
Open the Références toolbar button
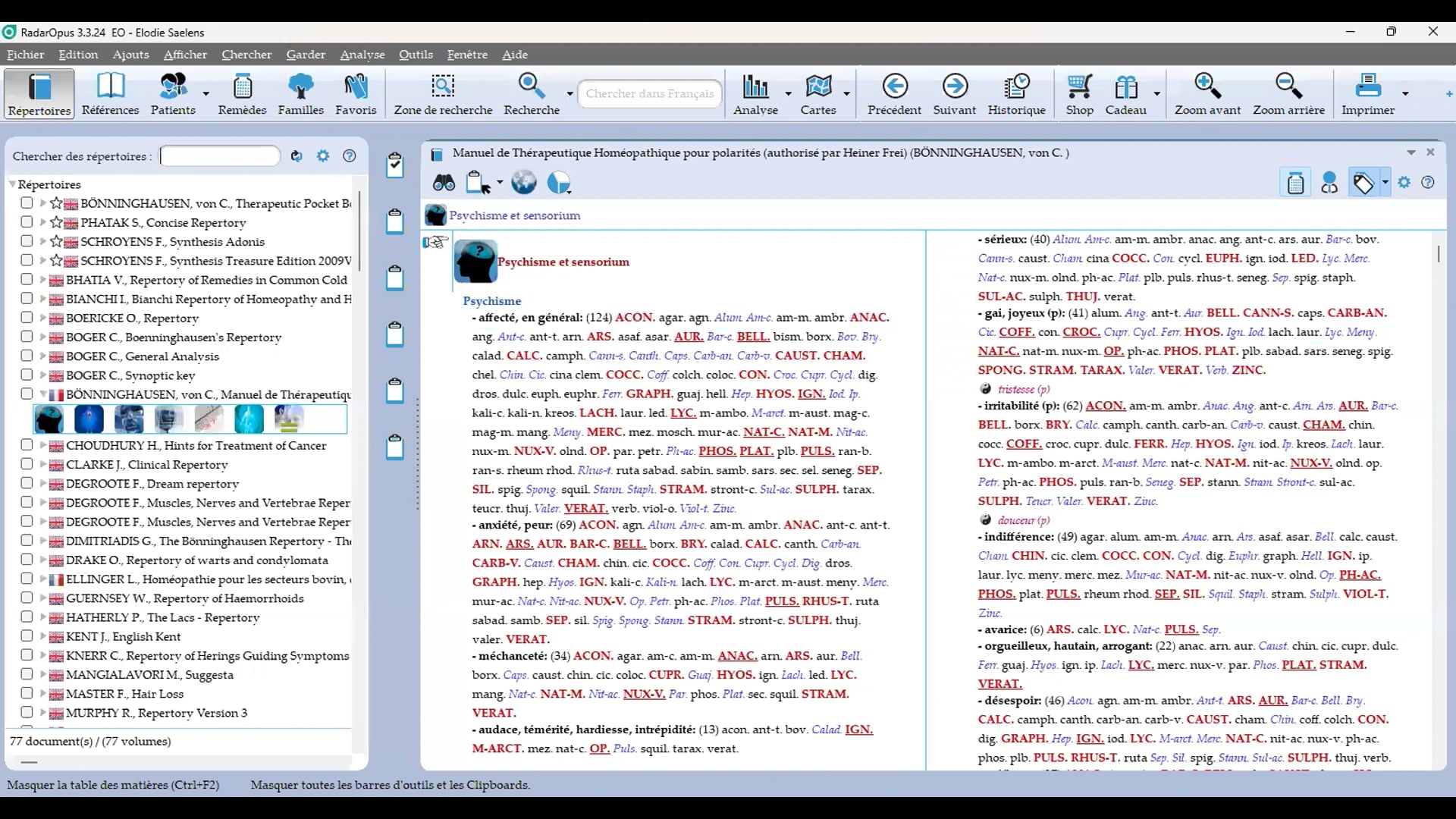point(111,94)
